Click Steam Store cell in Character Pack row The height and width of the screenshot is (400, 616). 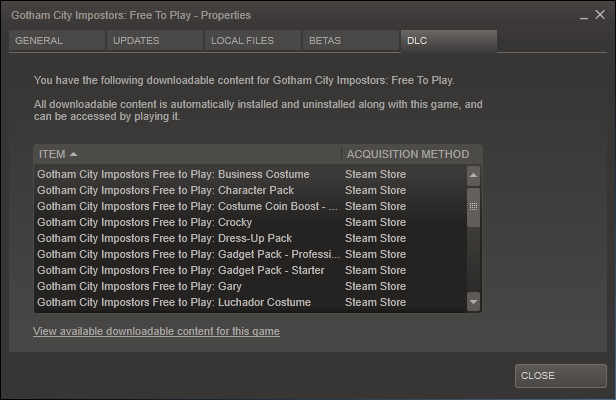click(376, 190)
